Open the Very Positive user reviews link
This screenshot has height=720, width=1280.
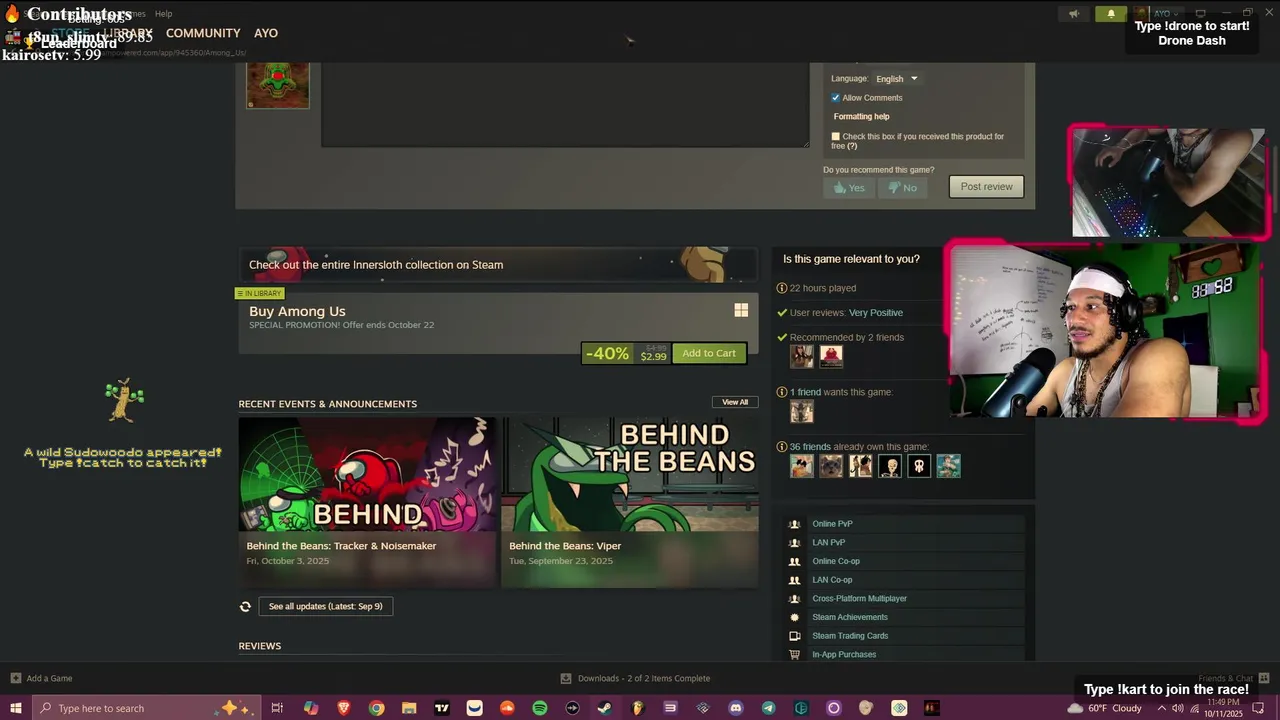tap(876, 313)
